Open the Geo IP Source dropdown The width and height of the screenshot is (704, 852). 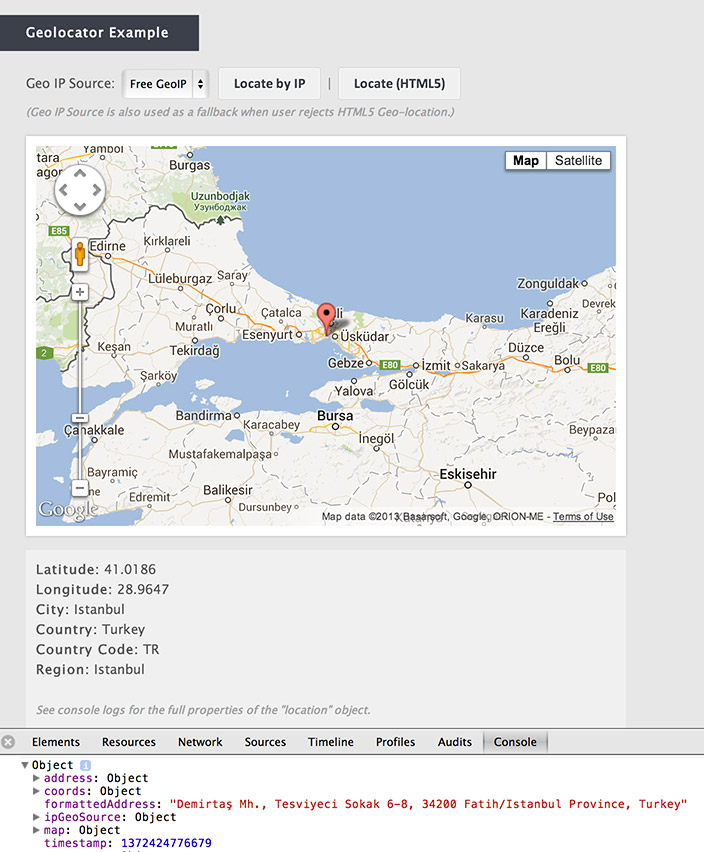(165, 84)
